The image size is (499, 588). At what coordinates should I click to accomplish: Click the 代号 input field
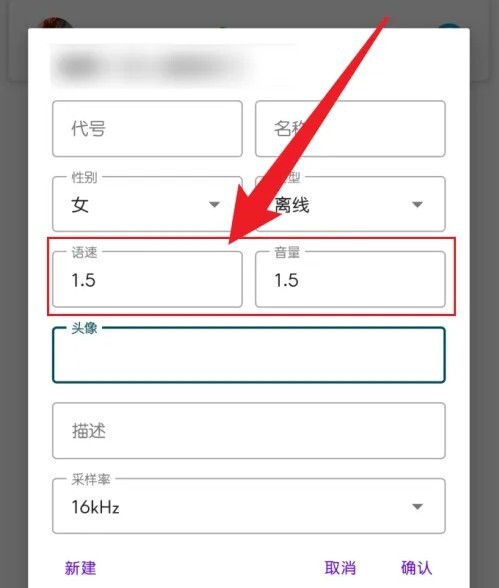tap(147, 129)
